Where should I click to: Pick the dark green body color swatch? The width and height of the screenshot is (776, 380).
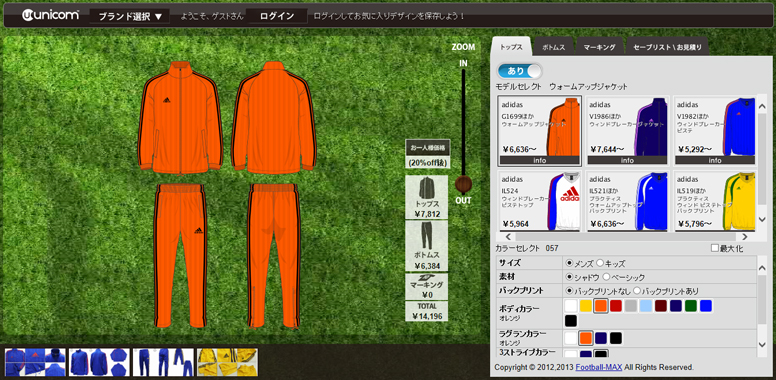(x=691, y=306)
